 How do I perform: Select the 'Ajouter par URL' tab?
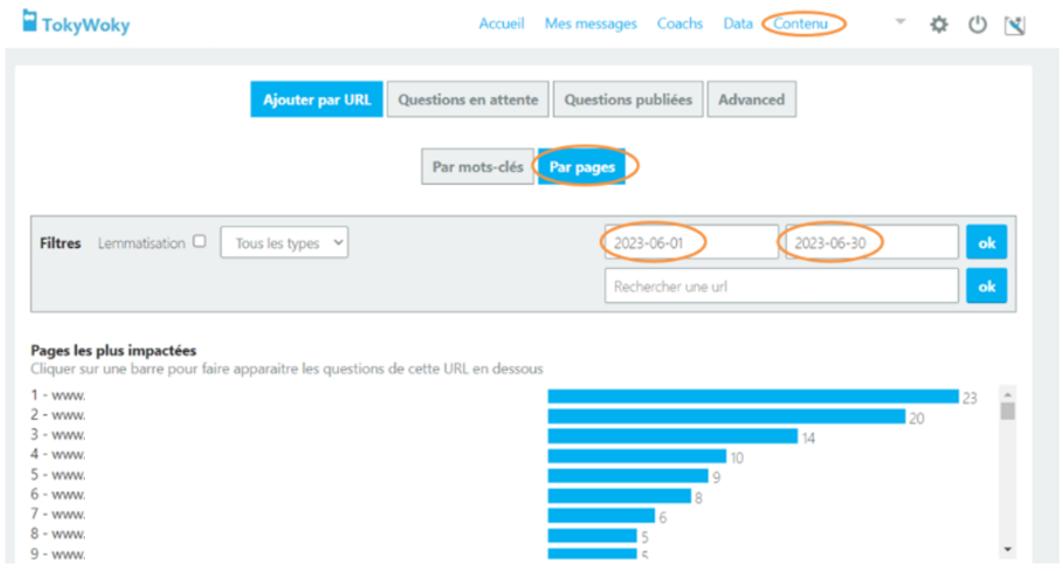coord(316,100)
